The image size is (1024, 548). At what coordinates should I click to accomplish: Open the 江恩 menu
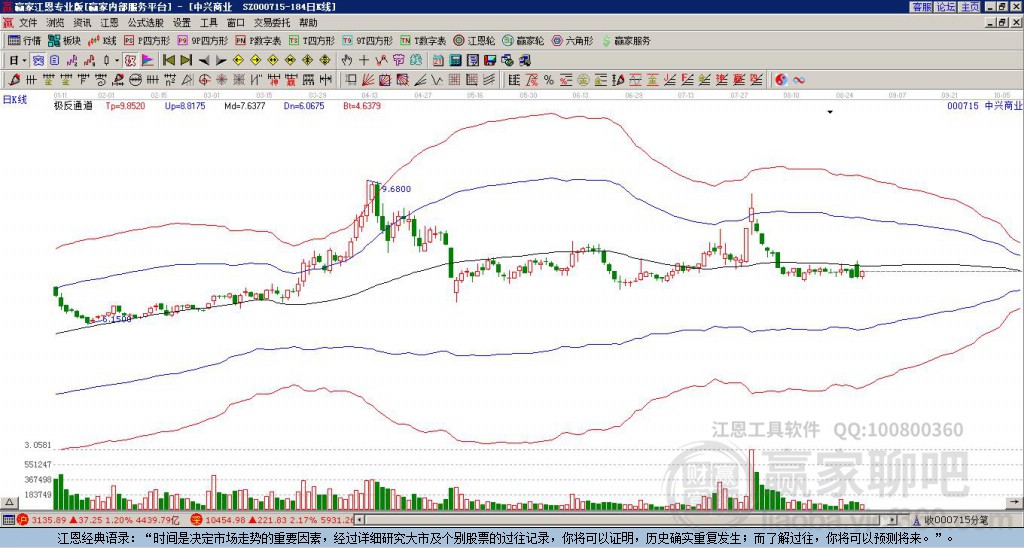click(x=109, y=23)
